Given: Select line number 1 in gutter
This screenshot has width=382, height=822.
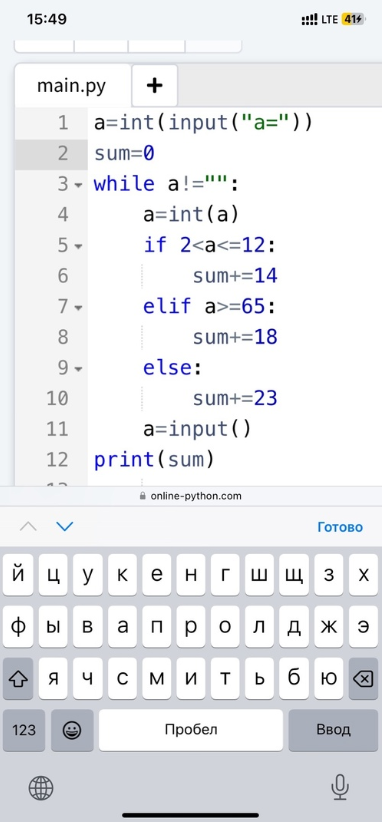Looking at the screenshot, I should [63, 123].
